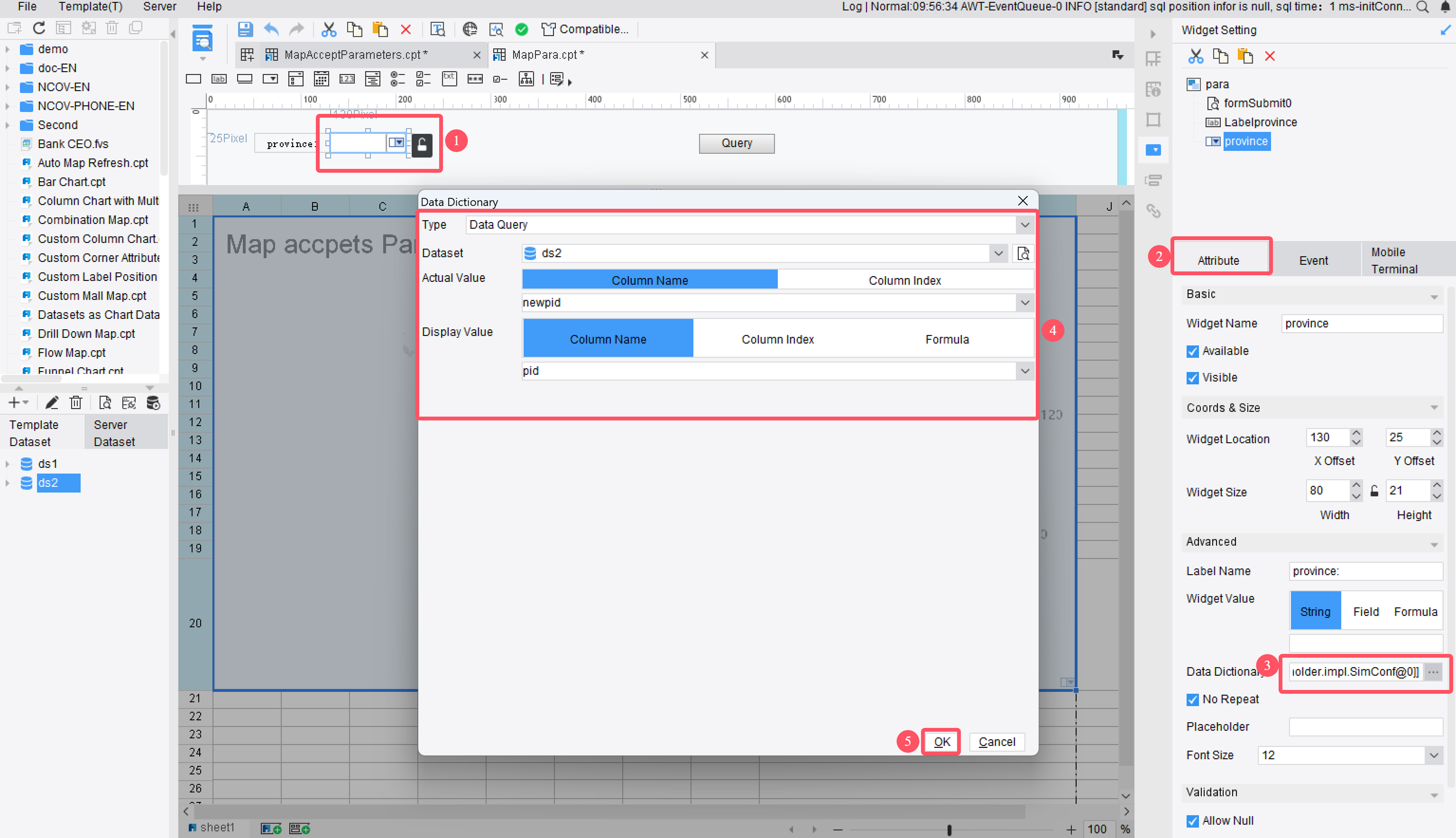Open the Template(T) menu
The height and width of the screenshot is (838, 1456).
click(x=90, y=6)
